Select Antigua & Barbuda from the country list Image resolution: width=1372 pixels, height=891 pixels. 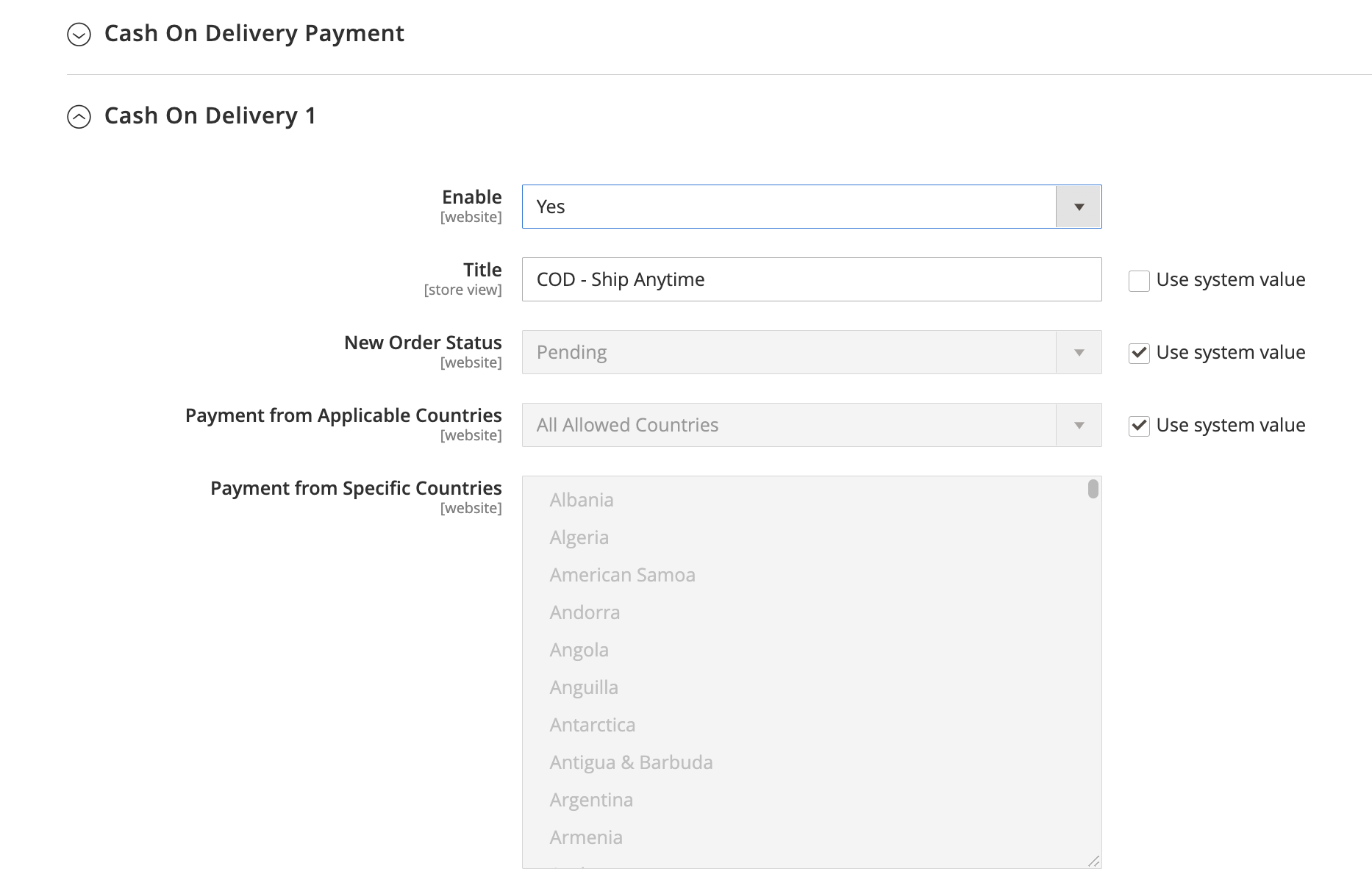(631, 762)
